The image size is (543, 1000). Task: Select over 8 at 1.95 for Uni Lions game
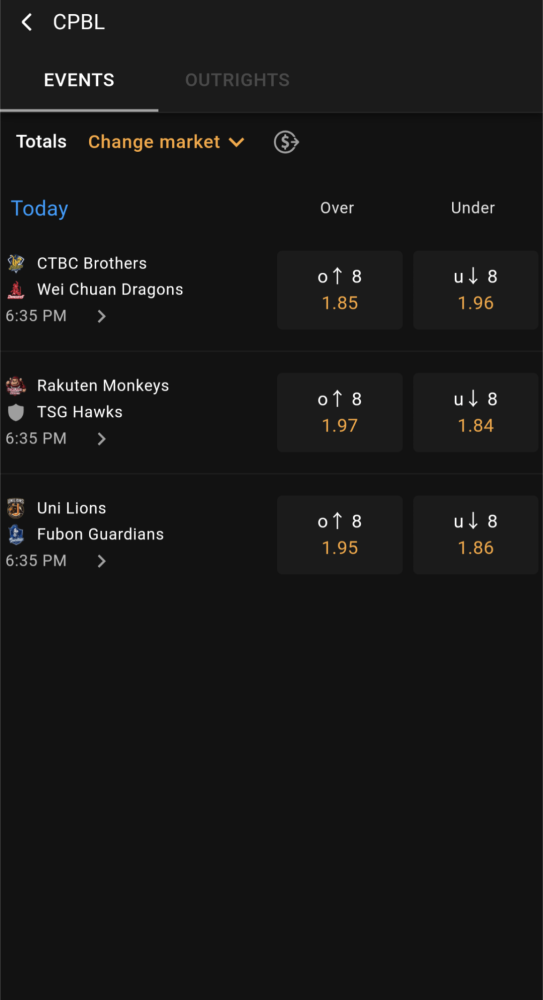339,535
